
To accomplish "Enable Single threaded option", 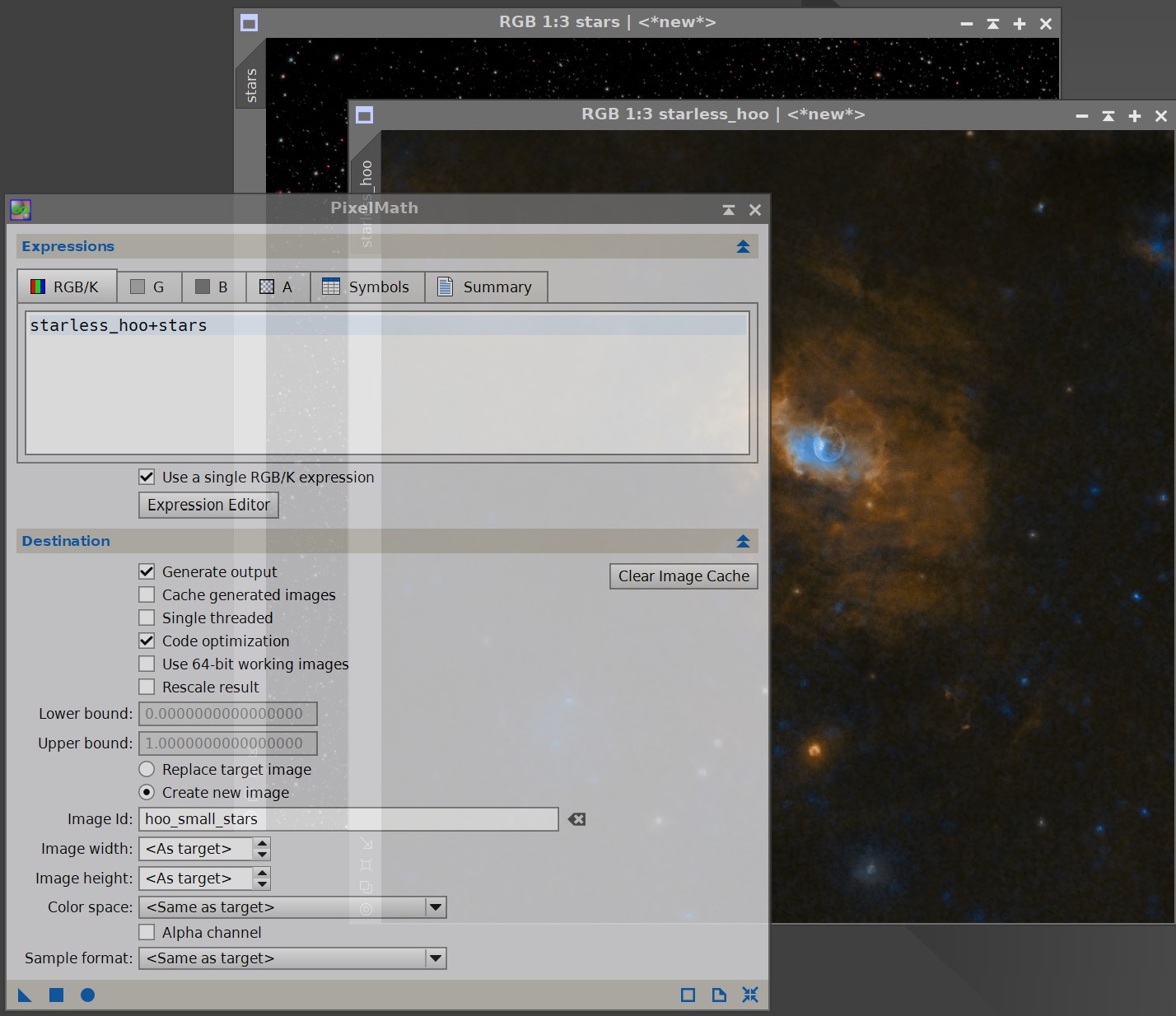I will tap(147, 618).
